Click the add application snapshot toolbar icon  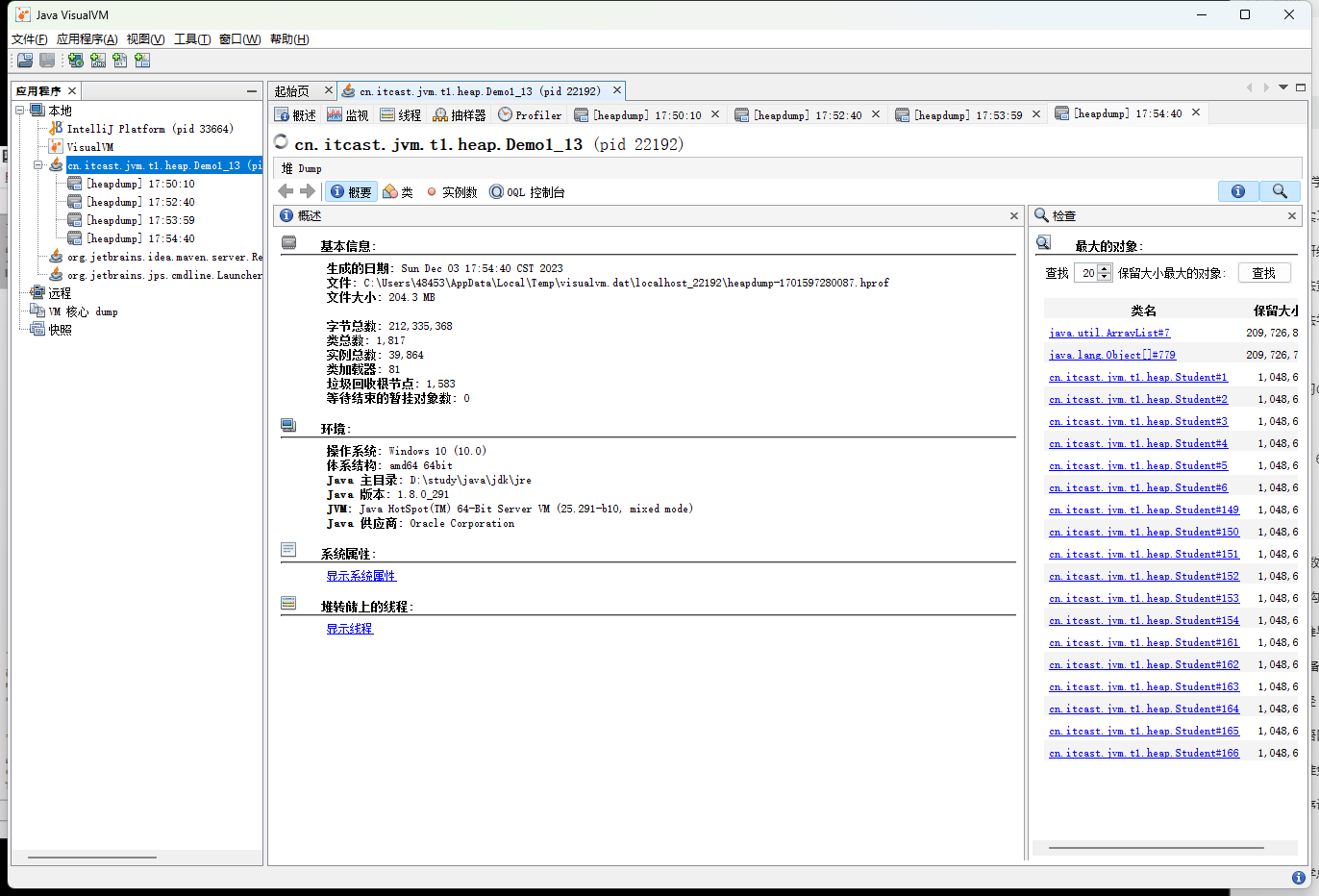[142, 61]
